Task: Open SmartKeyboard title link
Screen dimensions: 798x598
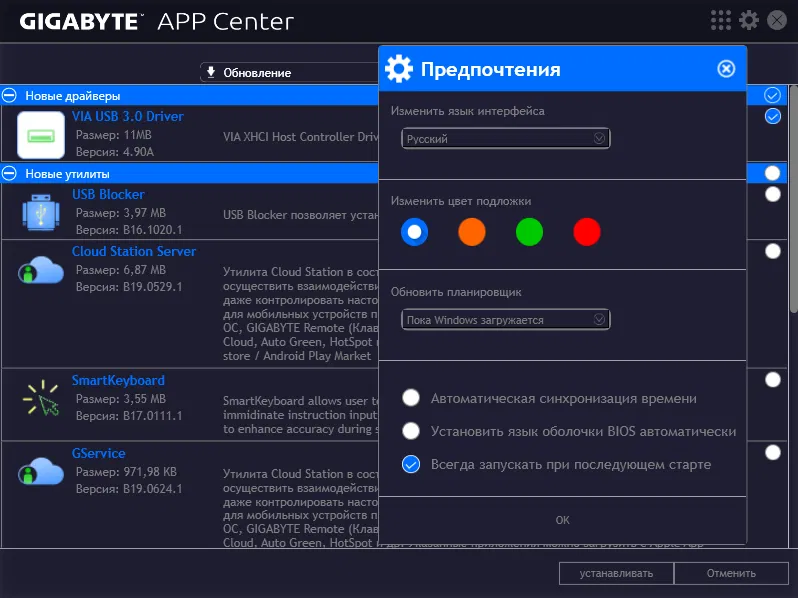Action: pos(118,381)
